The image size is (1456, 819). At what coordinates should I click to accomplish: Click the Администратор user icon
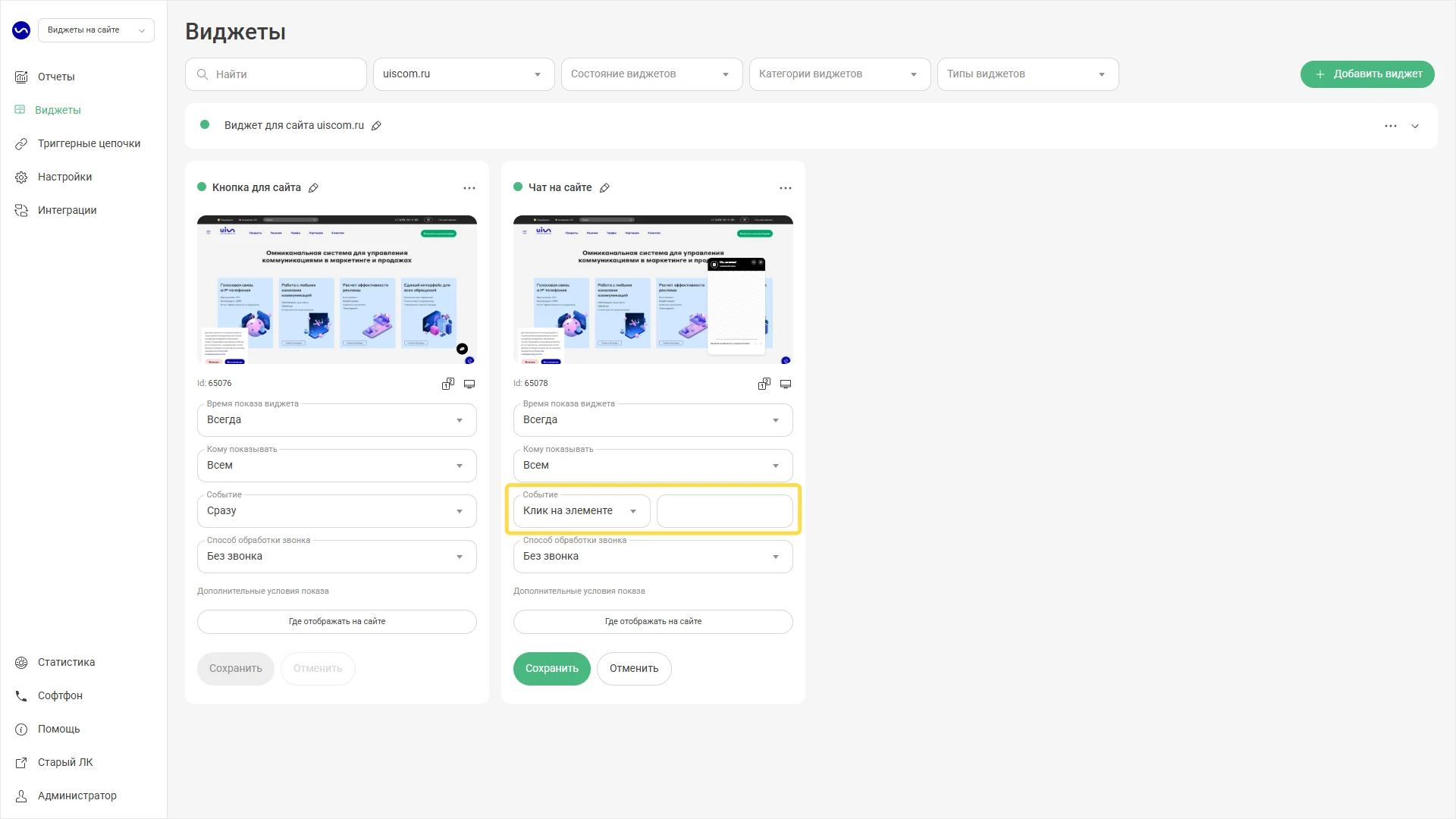pos(21,795)
